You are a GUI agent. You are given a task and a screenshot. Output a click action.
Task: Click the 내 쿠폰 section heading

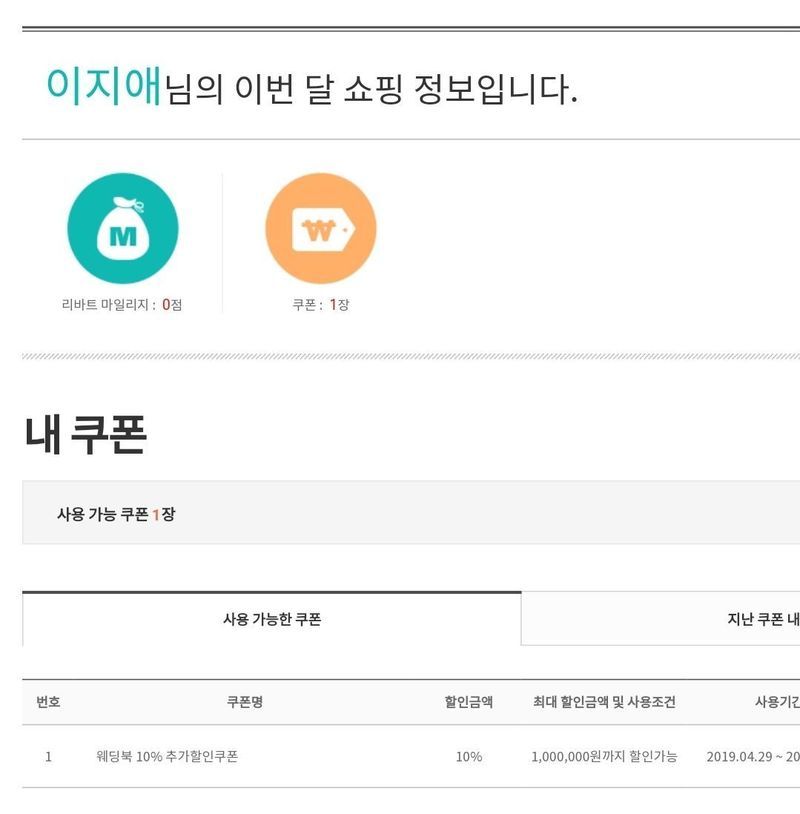point(85,436)
